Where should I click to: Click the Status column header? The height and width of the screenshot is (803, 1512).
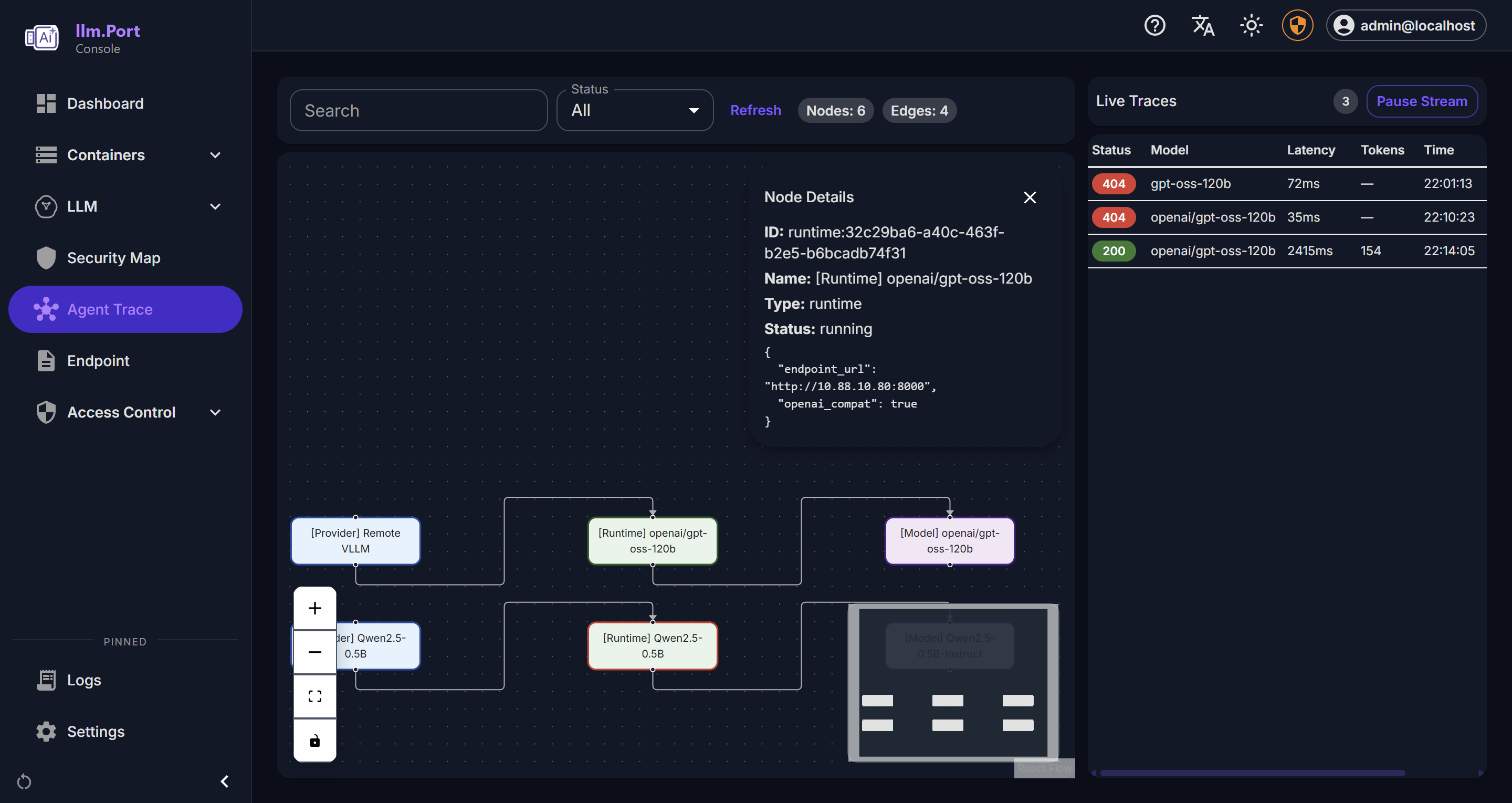pos(1111,150)
